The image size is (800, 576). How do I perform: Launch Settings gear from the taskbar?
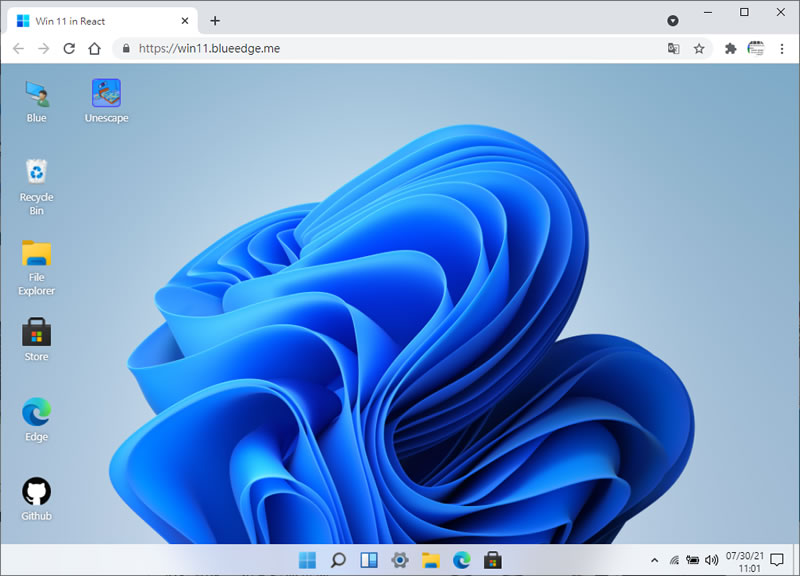point(400,560)
